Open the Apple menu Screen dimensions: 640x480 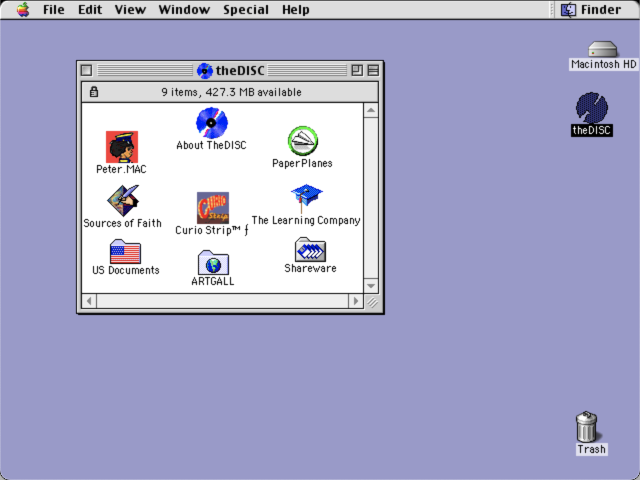(23, 9)
